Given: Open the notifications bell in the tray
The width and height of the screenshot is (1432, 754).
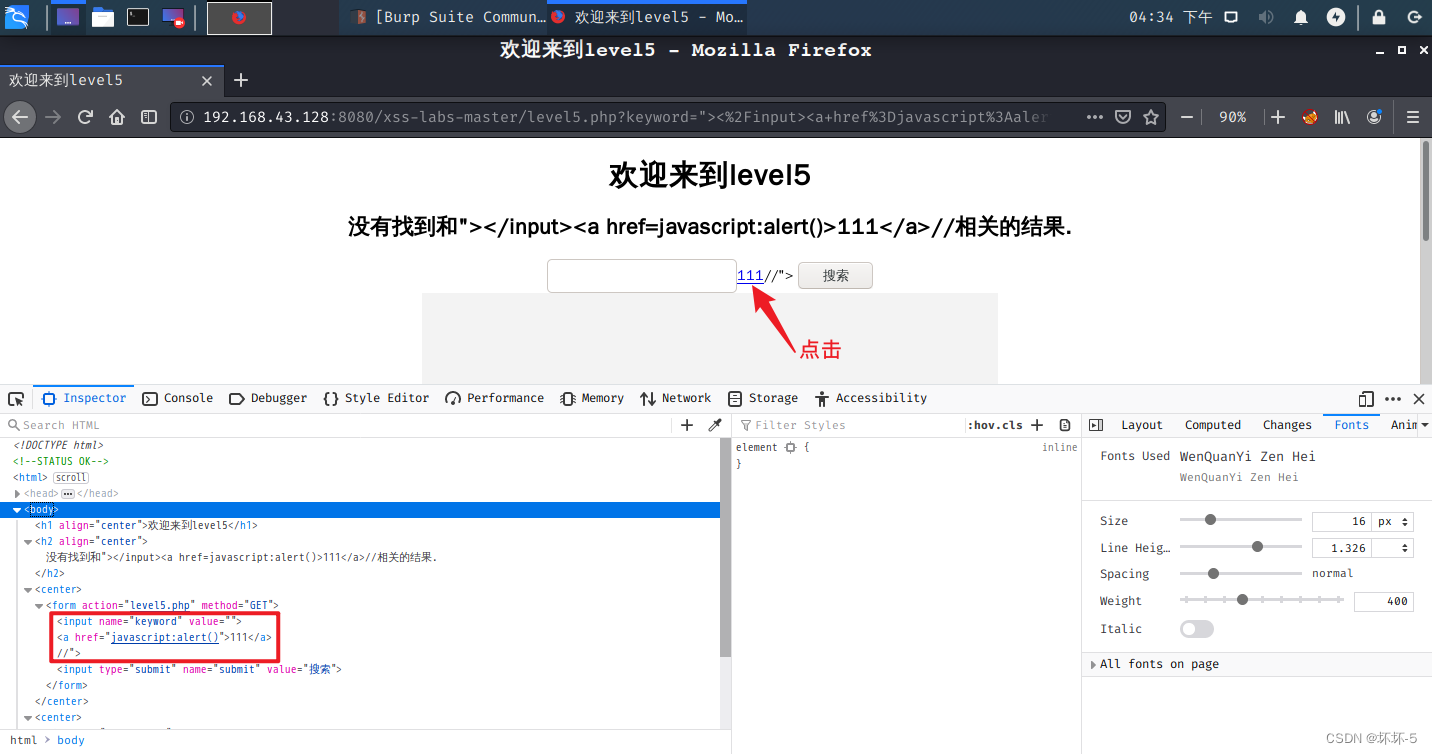Looking at the screenshot, I should tap(1300, 17).
